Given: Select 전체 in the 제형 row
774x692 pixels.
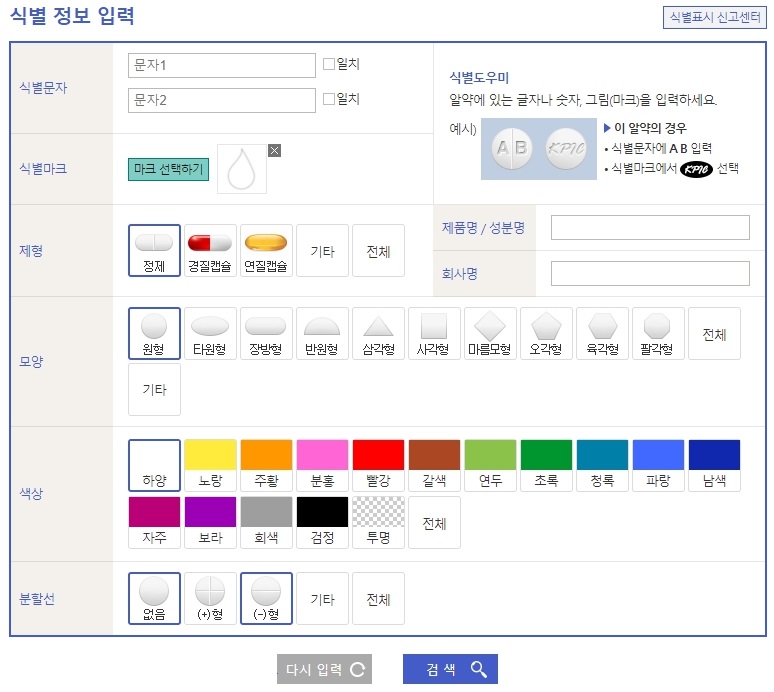Looking at the screenshot, I should [378, 250].
